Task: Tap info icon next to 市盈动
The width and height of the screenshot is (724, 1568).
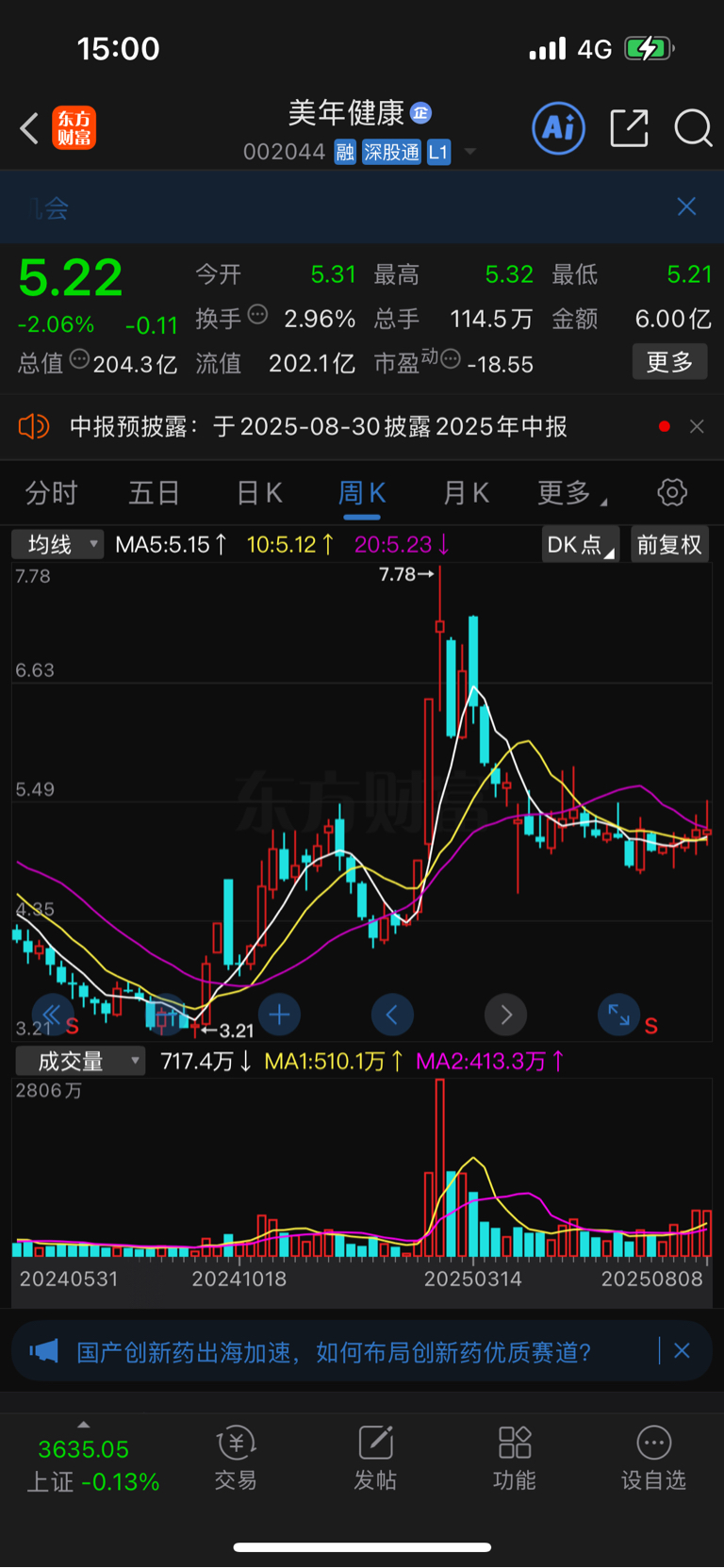Action: [x=451, y=359]
